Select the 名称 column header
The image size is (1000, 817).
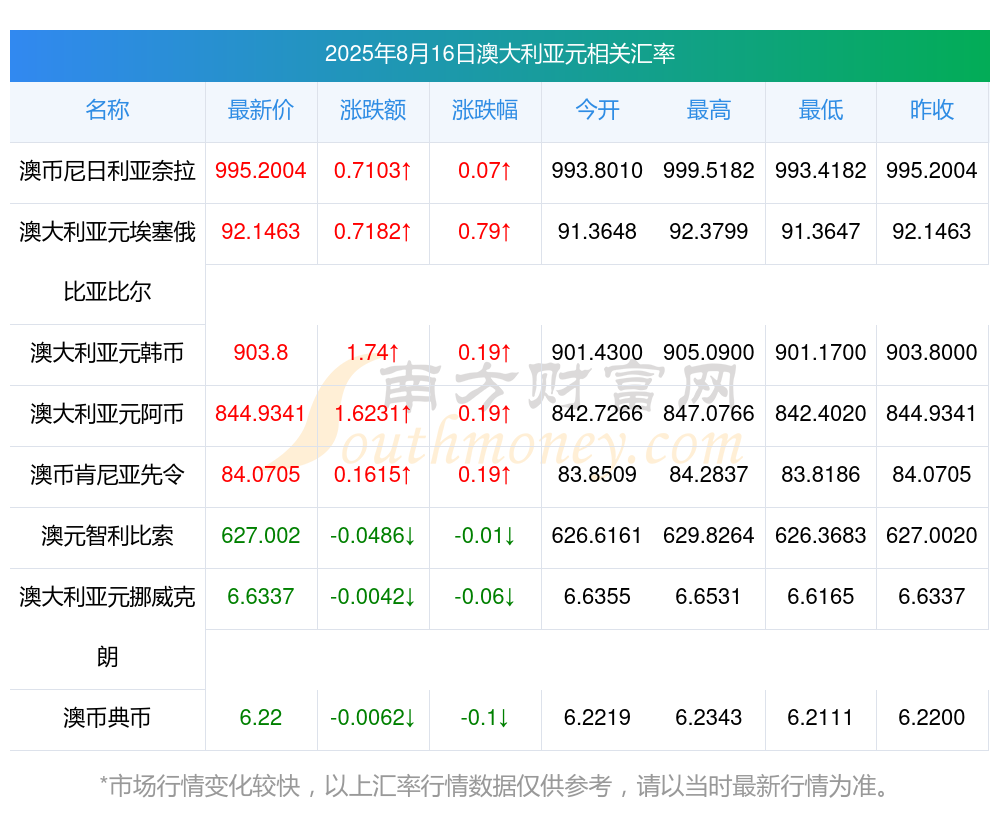click(x=107, y=110)
